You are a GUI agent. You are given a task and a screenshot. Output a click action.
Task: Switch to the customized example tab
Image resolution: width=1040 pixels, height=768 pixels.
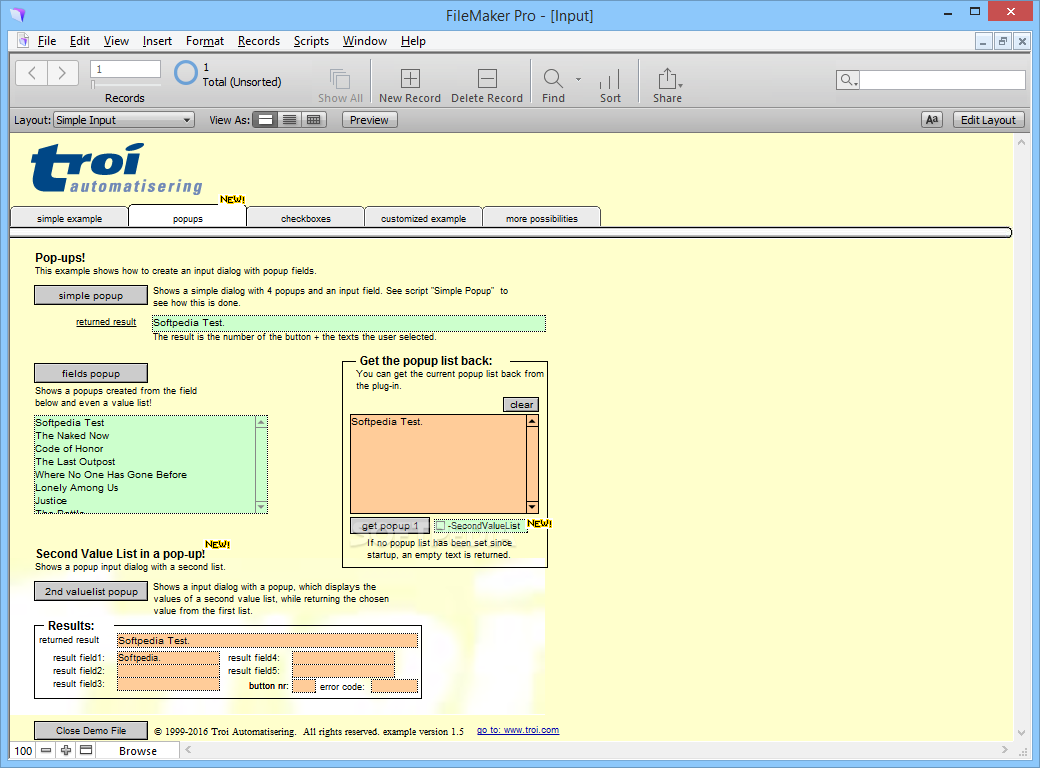(423, 218)
